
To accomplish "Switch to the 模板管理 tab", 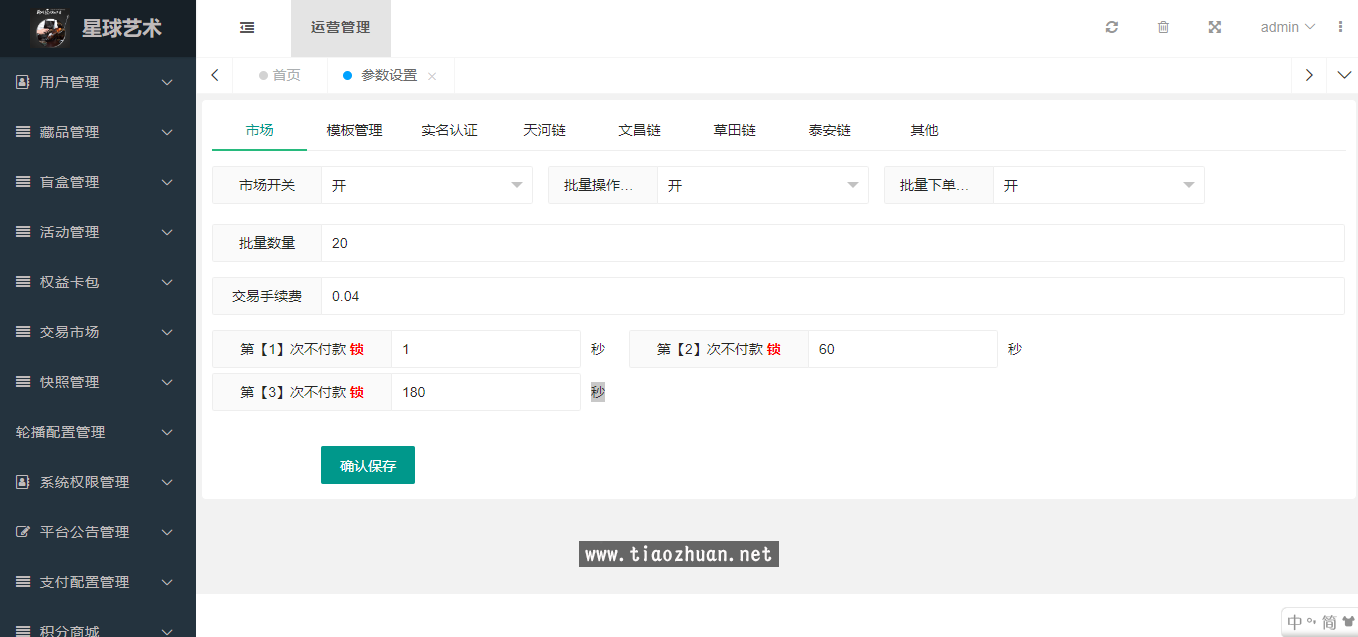I will 354,130.
